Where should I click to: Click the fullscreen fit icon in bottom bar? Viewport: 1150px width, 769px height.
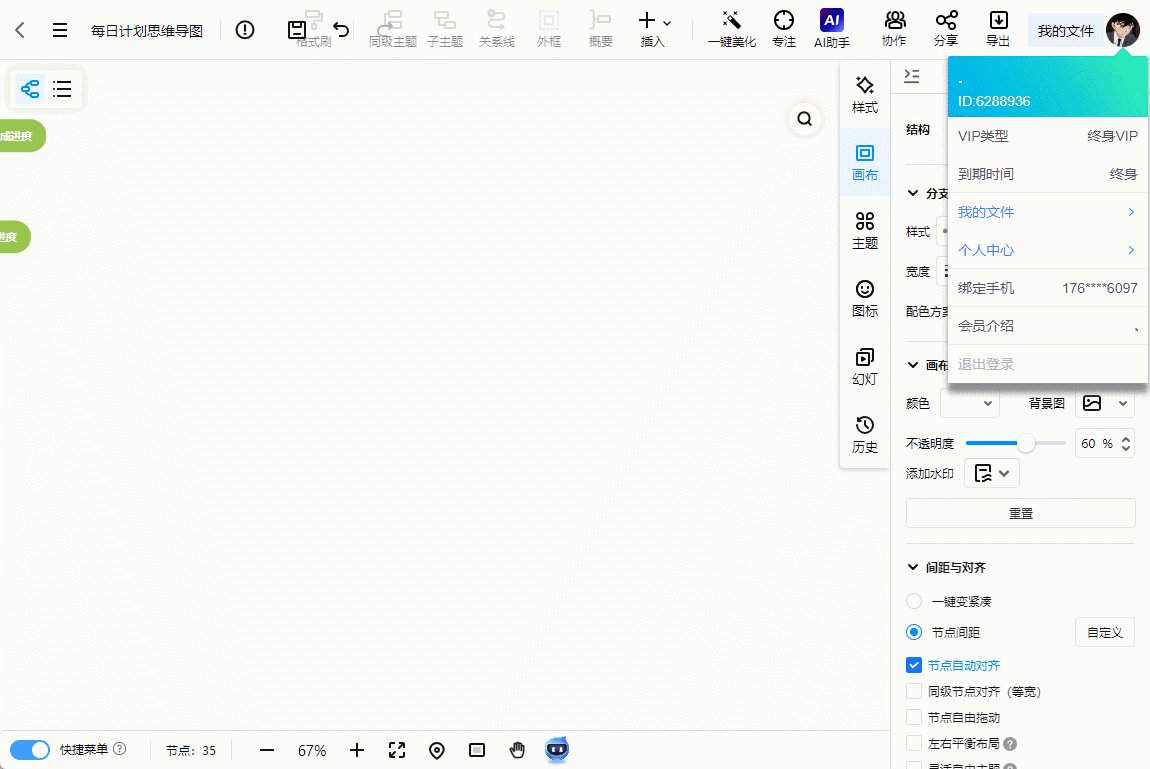pos(397,750)
